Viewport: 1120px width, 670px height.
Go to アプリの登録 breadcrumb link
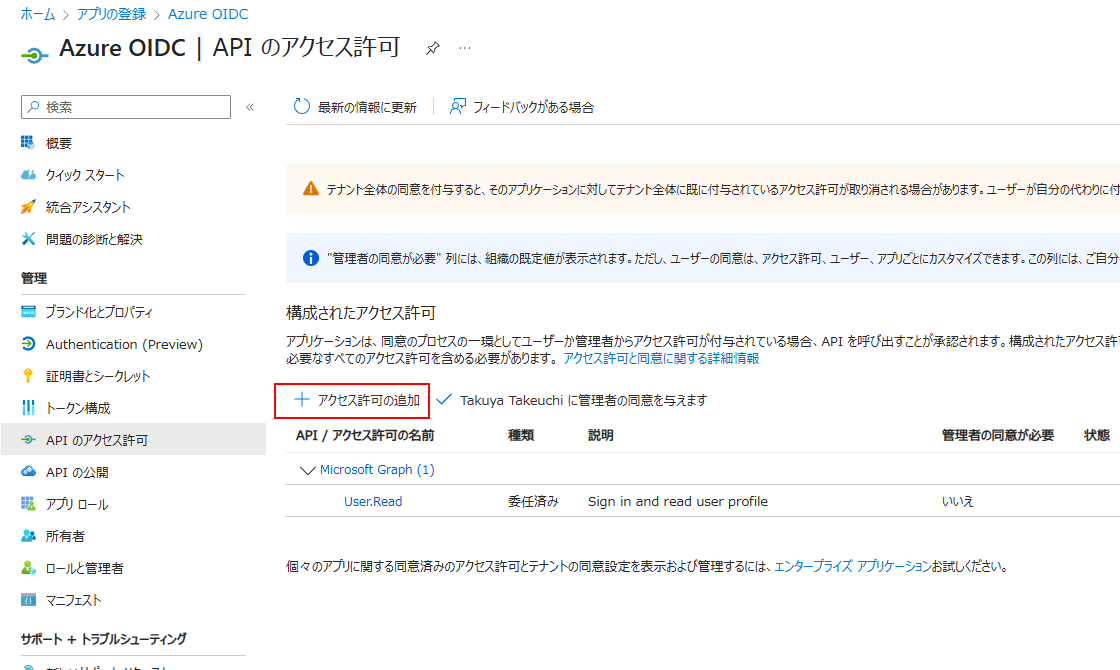click(x=111, y=14)
